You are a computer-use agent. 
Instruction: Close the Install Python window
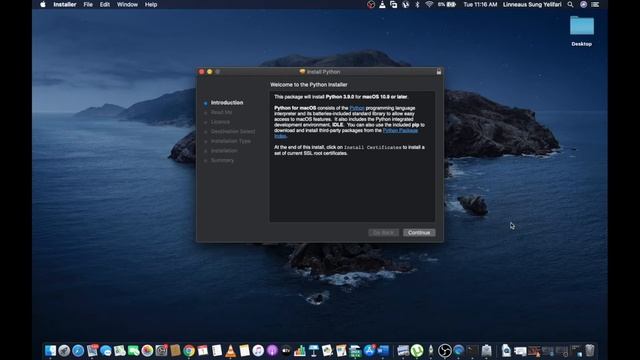pos(202,71)
